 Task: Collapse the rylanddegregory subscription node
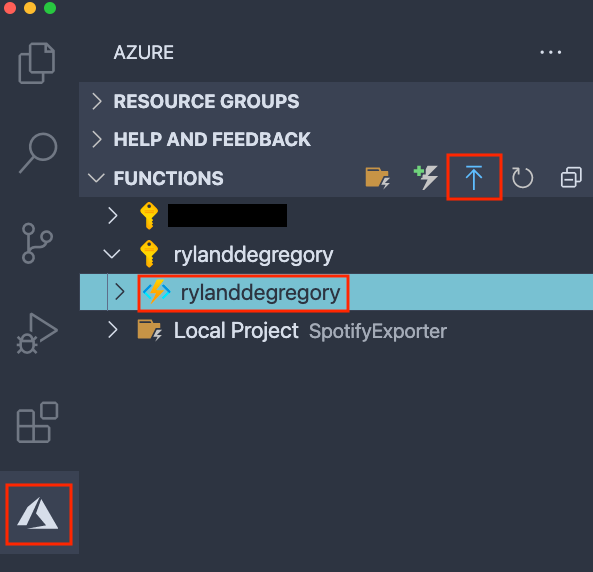click(112, 254)
